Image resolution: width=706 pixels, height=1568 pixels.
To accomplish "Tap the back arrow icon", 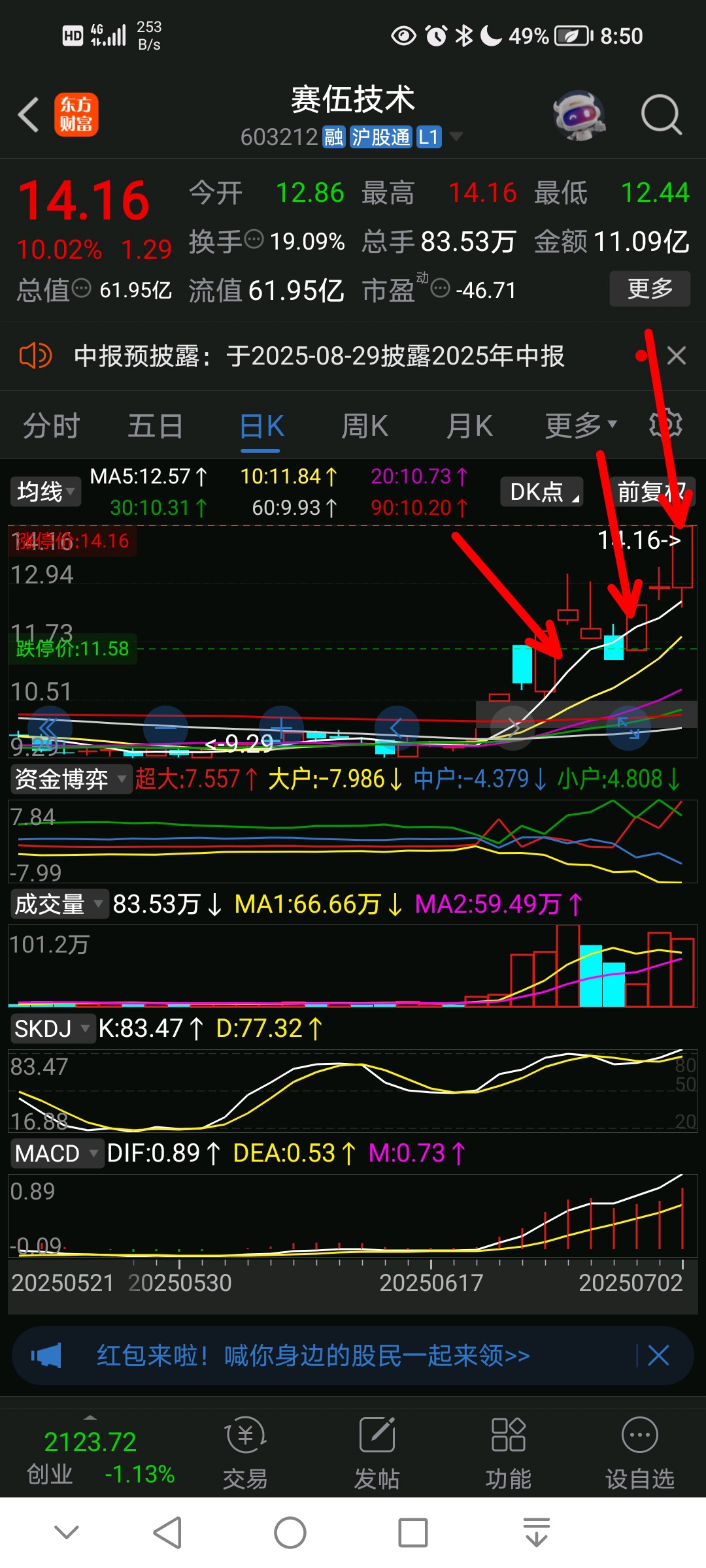I will [29, 115].
